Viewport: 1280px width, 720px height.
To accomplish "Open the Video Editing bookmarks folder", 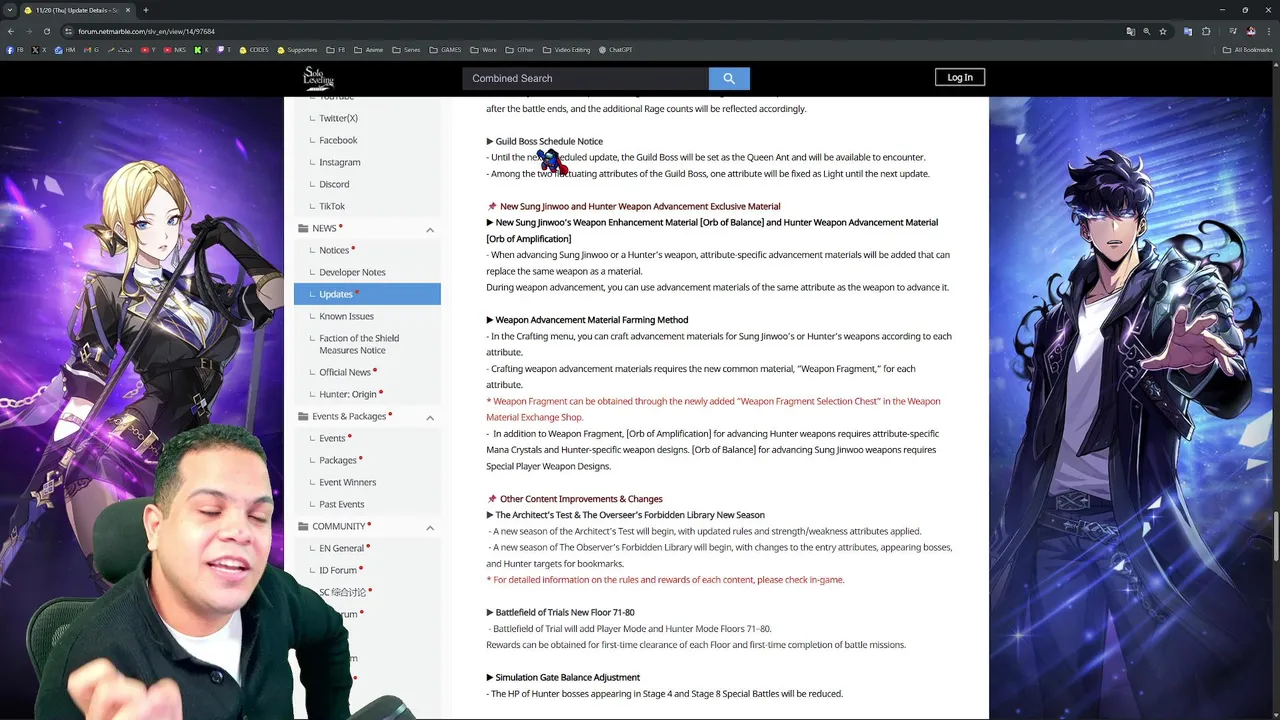I will (x=567, y=50).
